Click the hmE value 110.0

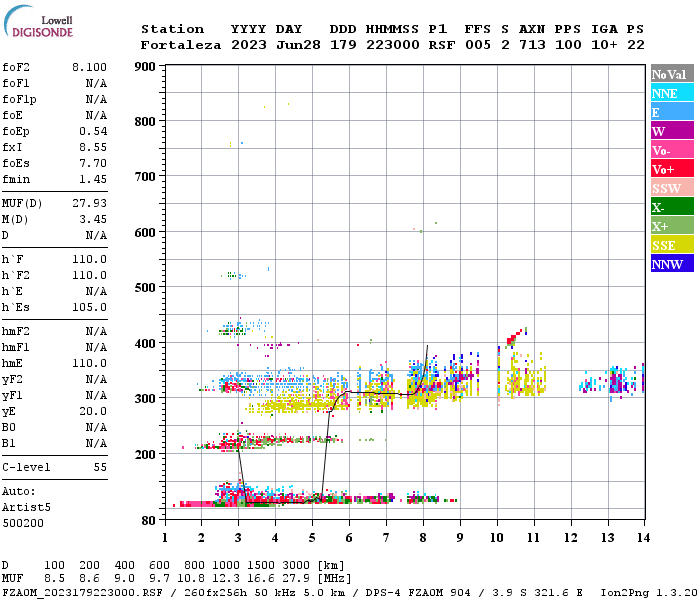[x=89, y=363]
